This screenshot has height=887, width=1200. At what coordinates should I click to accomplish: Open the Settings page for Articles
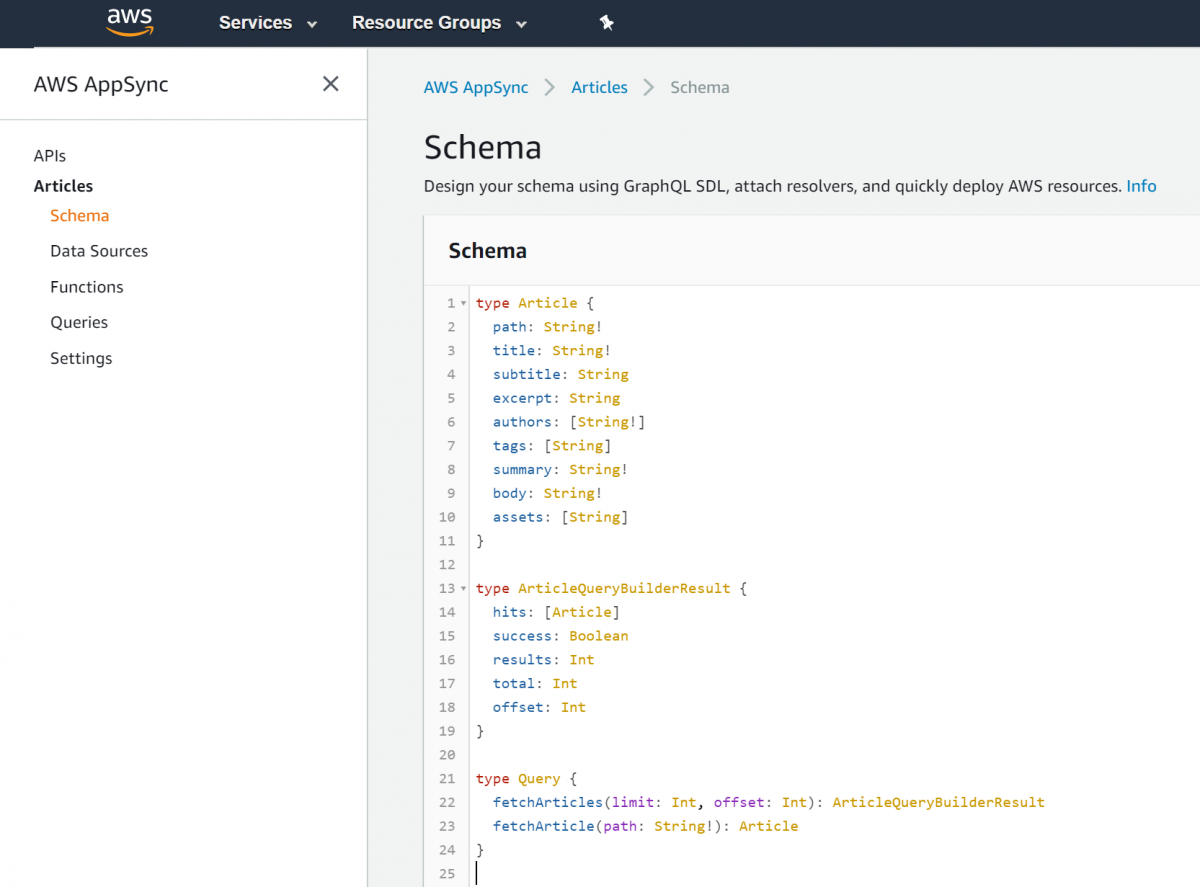point(81,358)
